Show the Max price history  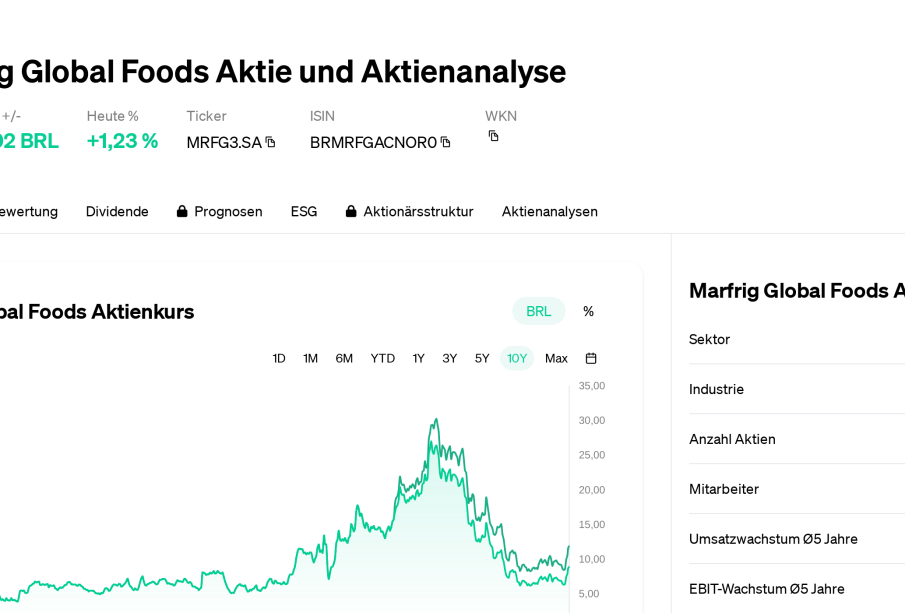click(556, 358)
